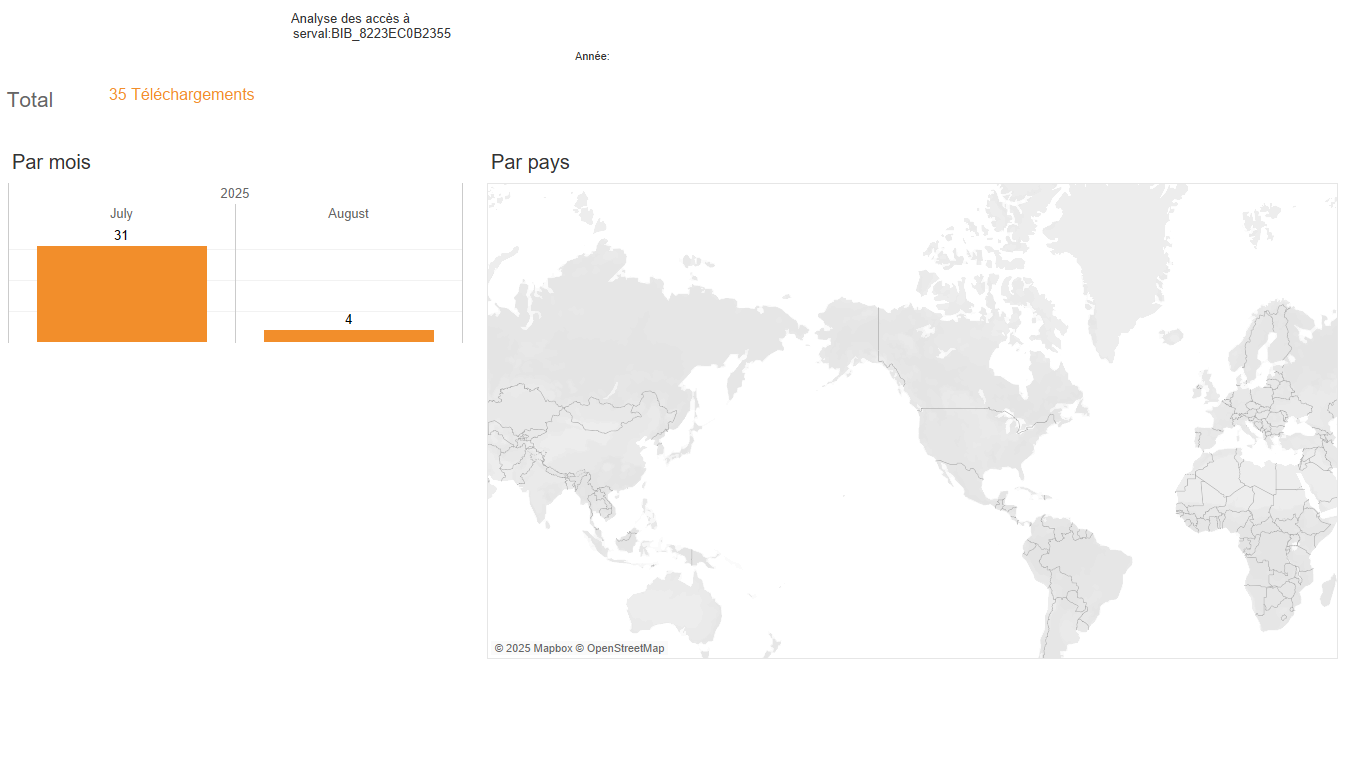This screenshot has height=768, width=1366.
Task: Click Australia on the world map
Action: click(674, 605)
